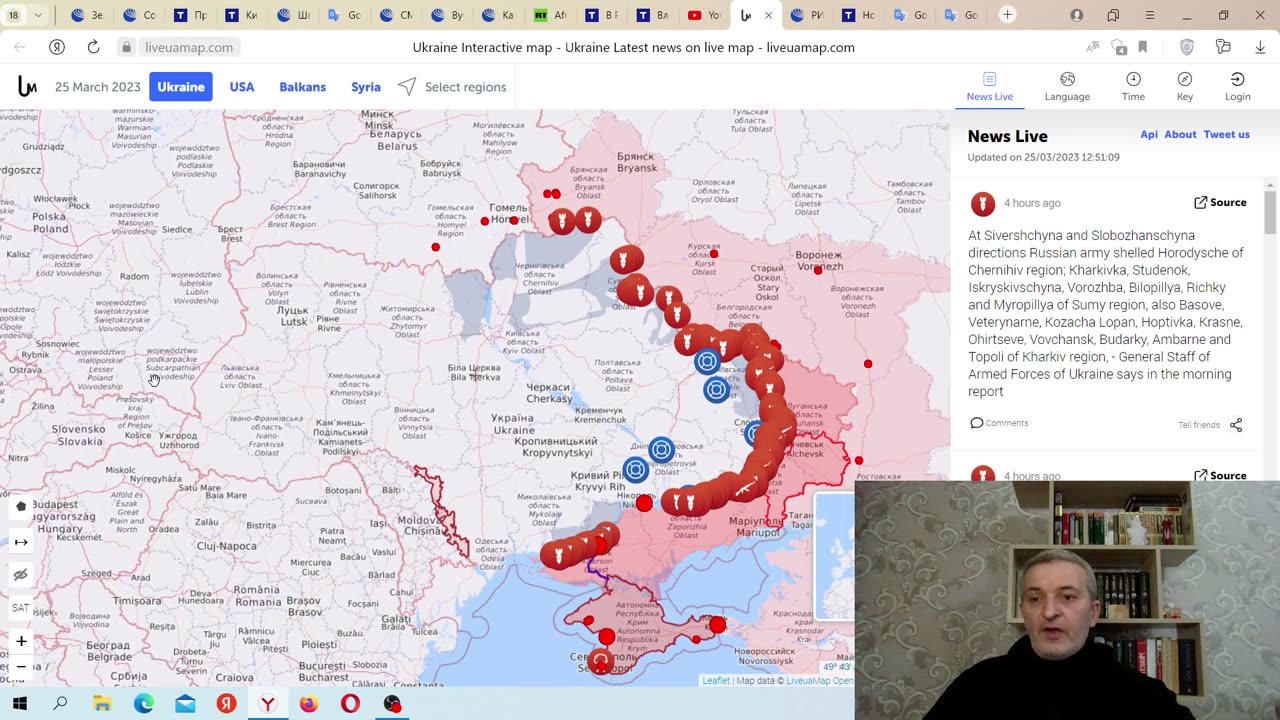Close the active Liveuamap tab
1280x720 pixels.
768,15
